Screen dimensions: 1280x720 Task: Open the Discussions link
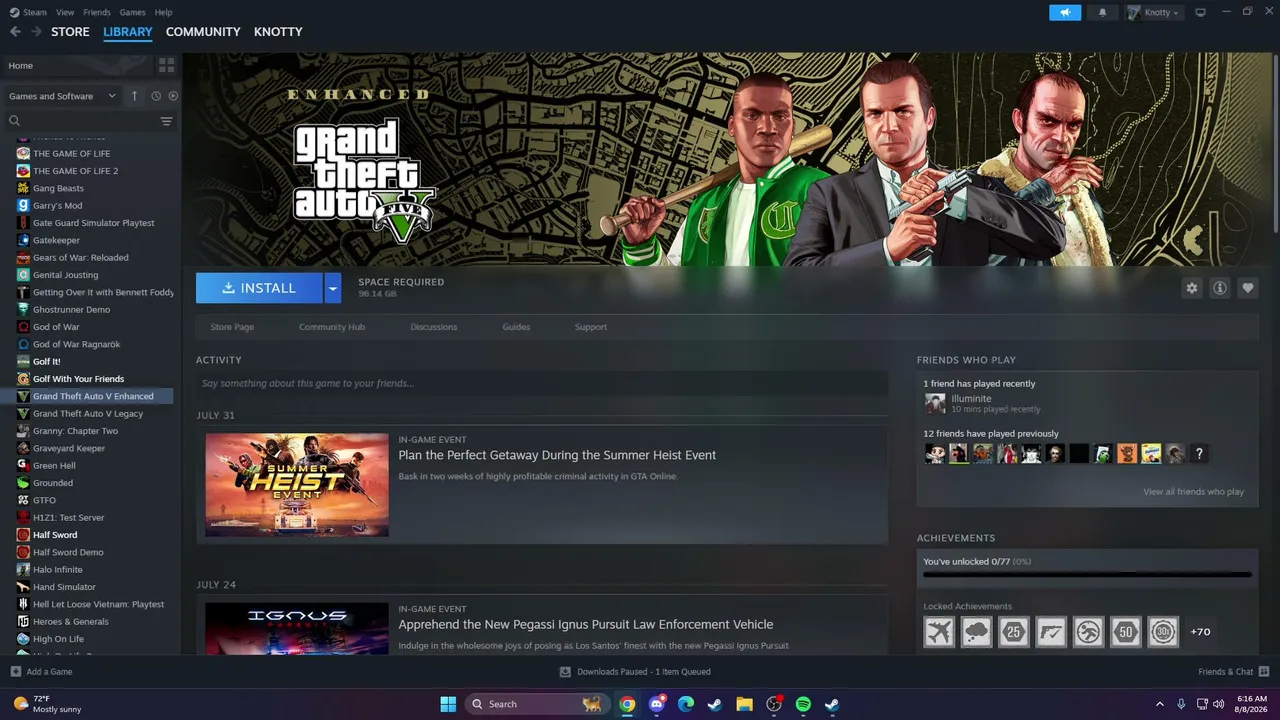[x=434, y=327]
